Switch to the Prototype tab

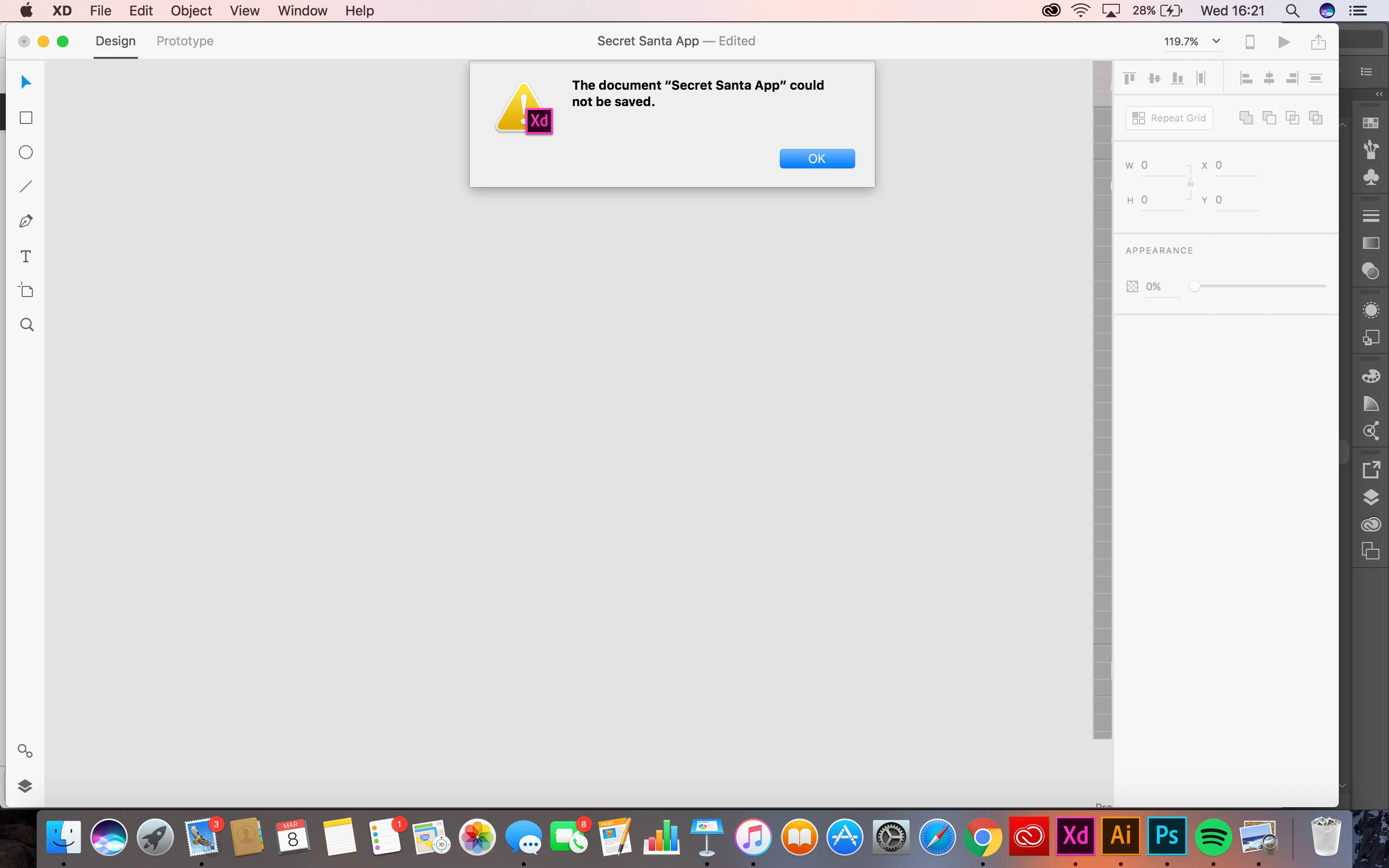click(x=185, y=41)
